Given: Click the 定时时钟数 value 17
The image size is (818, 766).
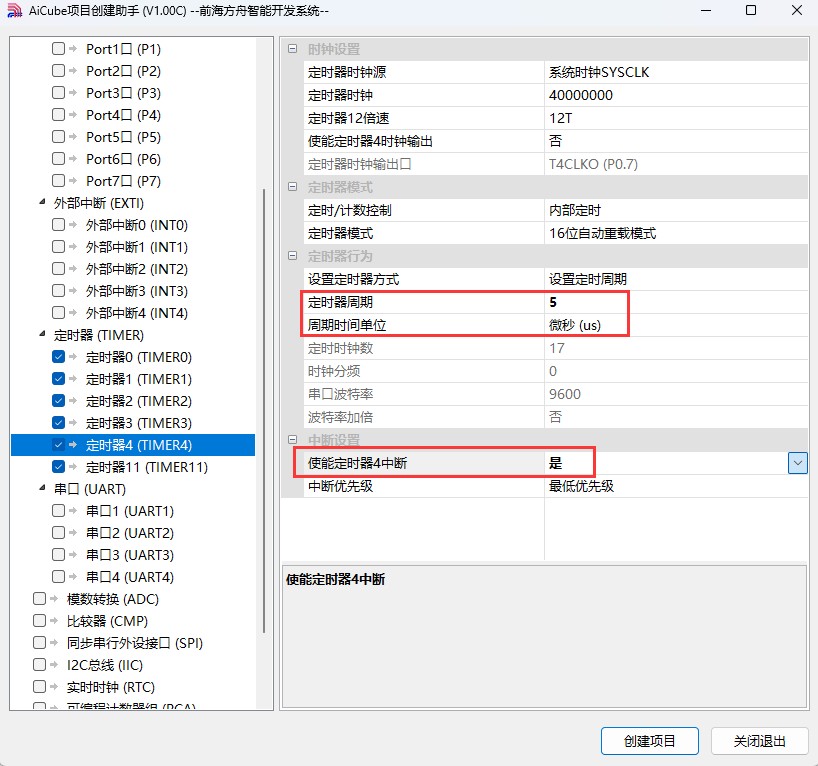Looking at the screenshot, I should tap(676, 348).
